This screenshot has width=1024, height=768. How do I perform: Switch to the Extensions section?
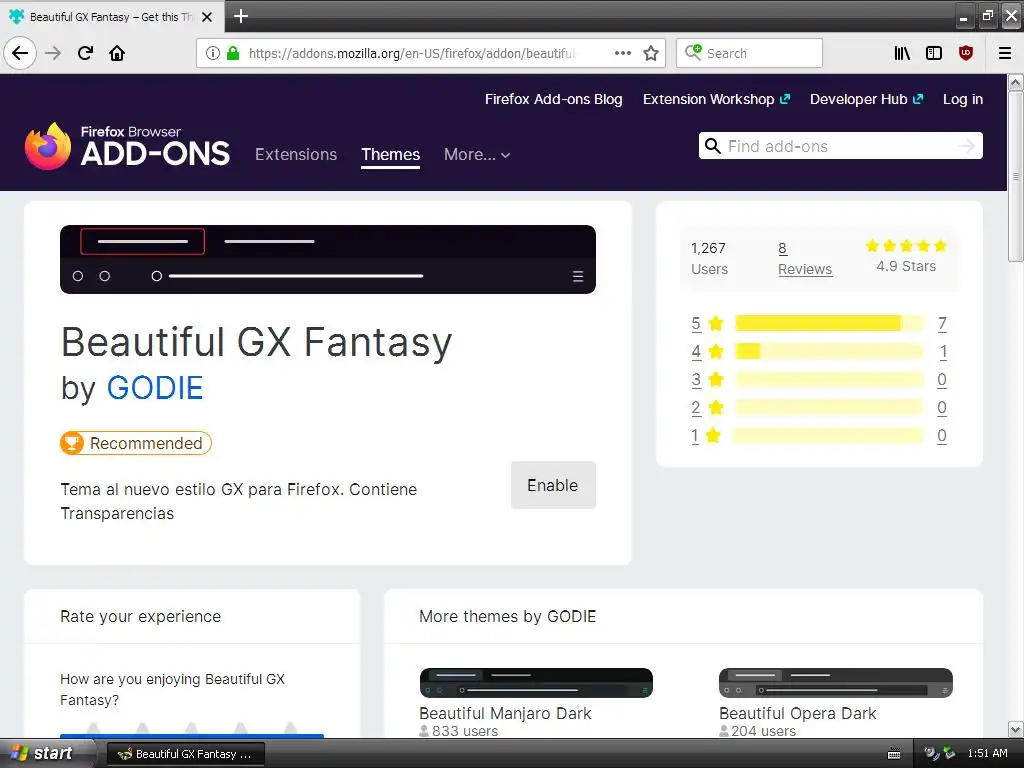[296, 154]
